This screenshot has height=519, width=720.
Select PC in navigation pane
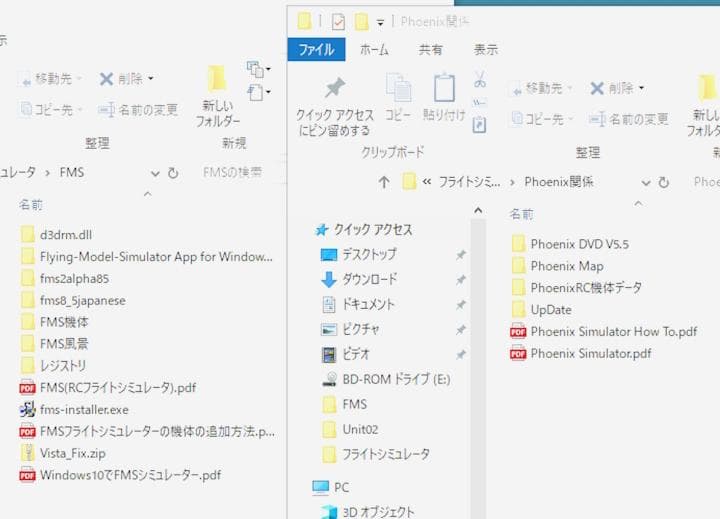click(331, 487)
